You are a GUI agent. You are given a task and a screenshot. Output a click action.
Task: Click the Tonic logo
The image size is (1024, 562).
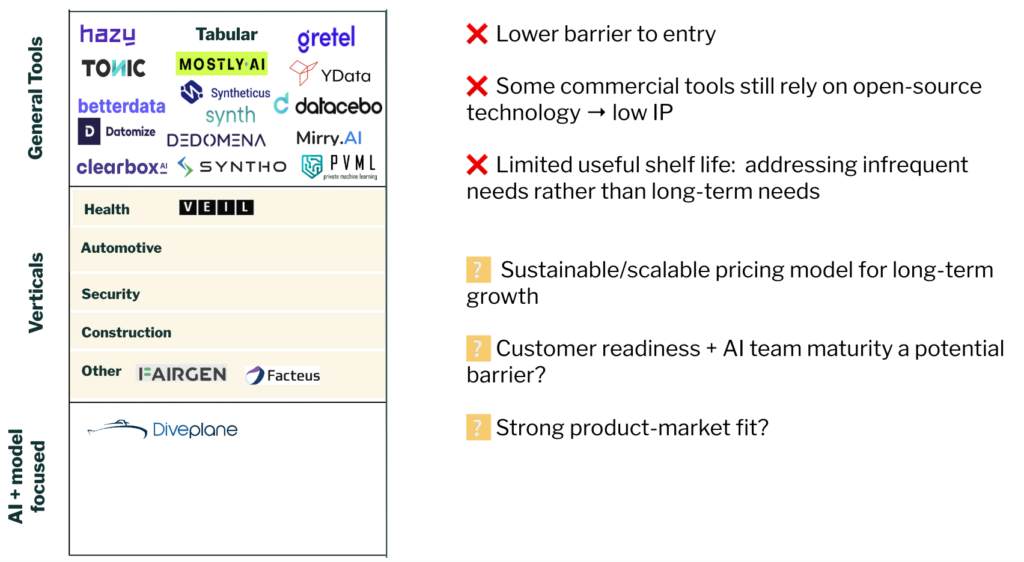point(113,68)
